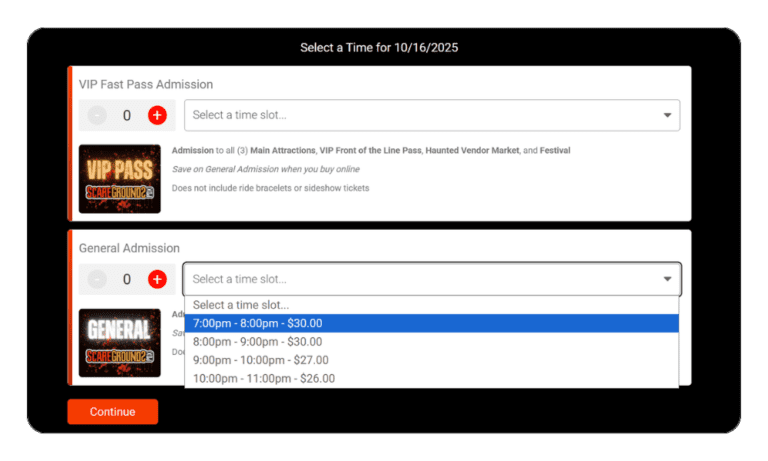
Task: Increase VIP Fast Pass ticket quantity
Action: coord(157,115)
